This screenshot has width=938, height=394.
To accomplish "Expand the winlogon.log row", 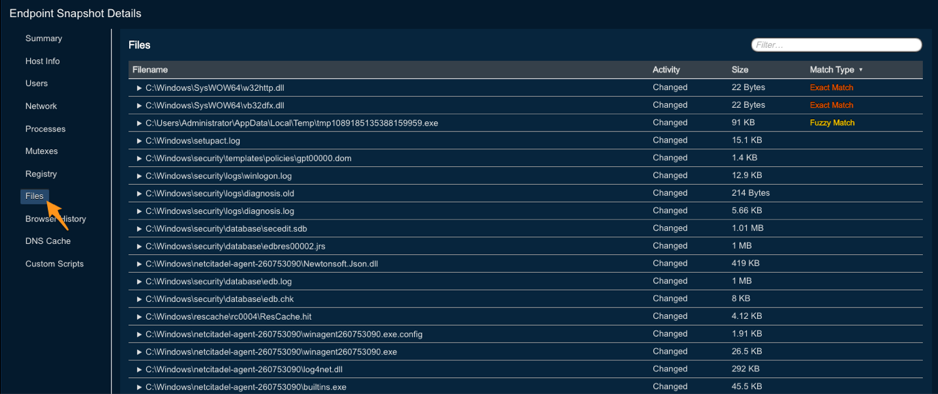I will click(x=139, y=176).
